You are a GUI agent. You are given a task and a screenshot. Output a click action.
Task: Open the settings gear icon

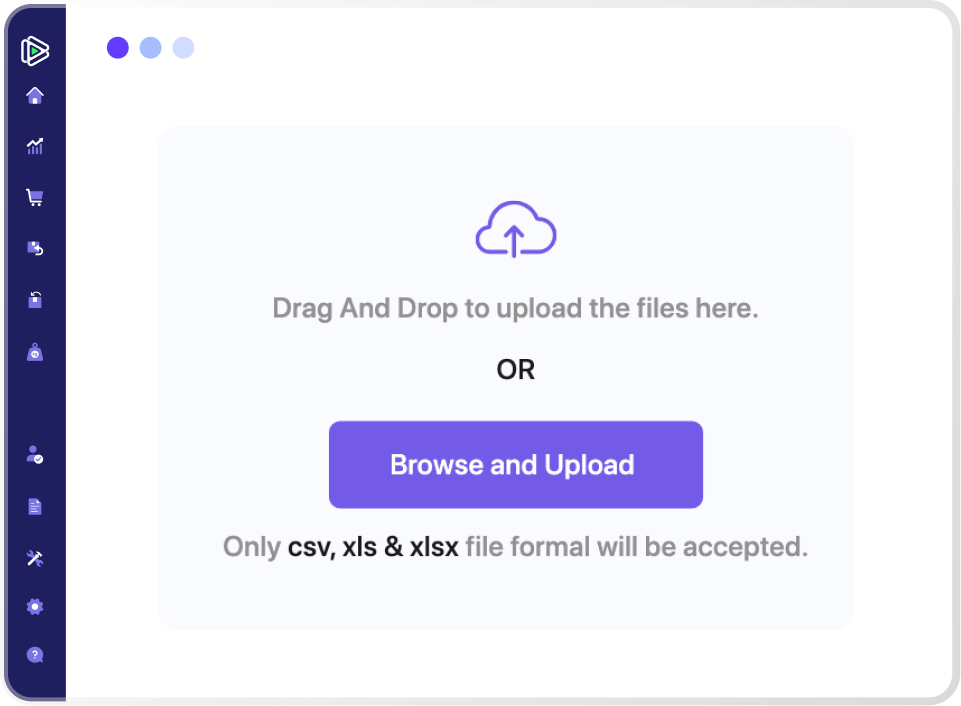[35, 607]
